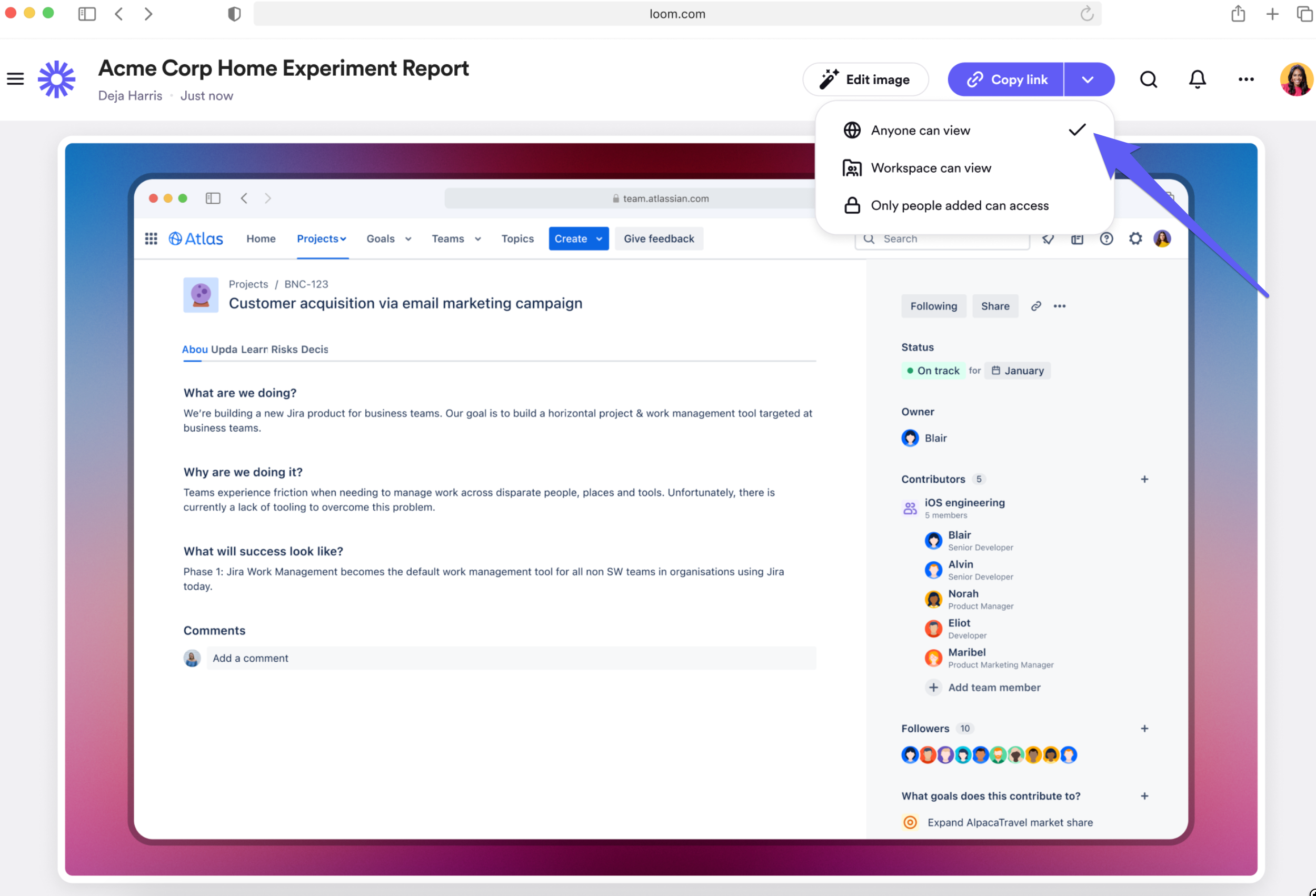Select the Workspace can view option
1316x896 pixels.
pyautogui.click(x=931, y=168)
